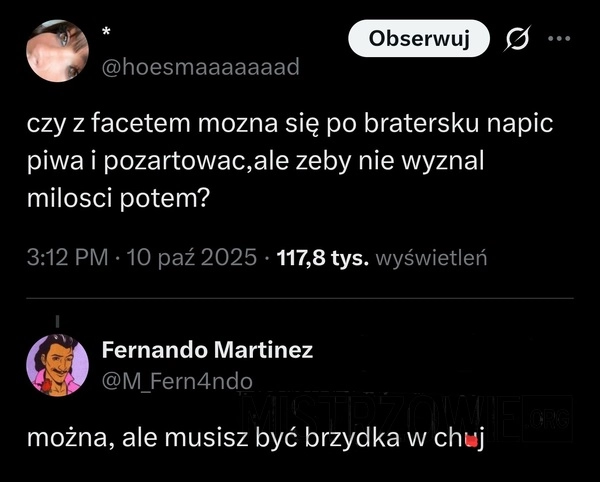Click the divider line between the tweets
Viewport: 600px width, 482px height.
tap(300, 297)
